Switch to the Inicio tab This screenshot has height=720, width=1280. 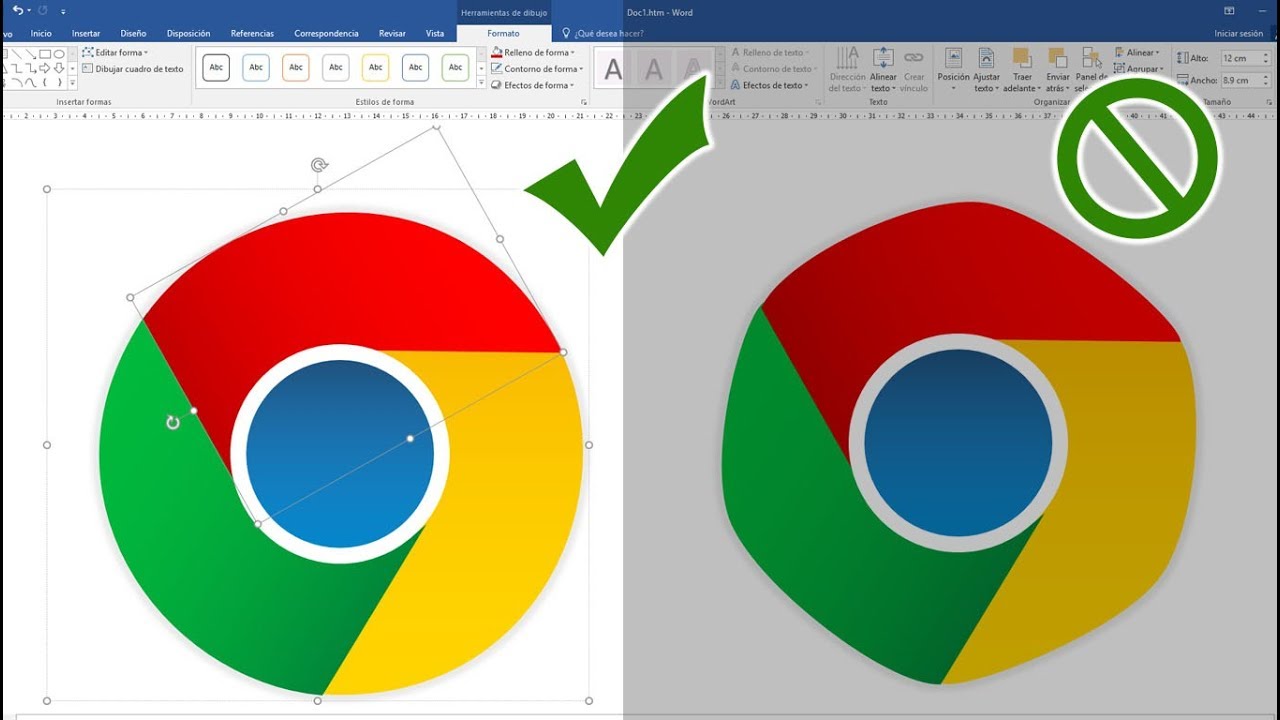point(41,33)
